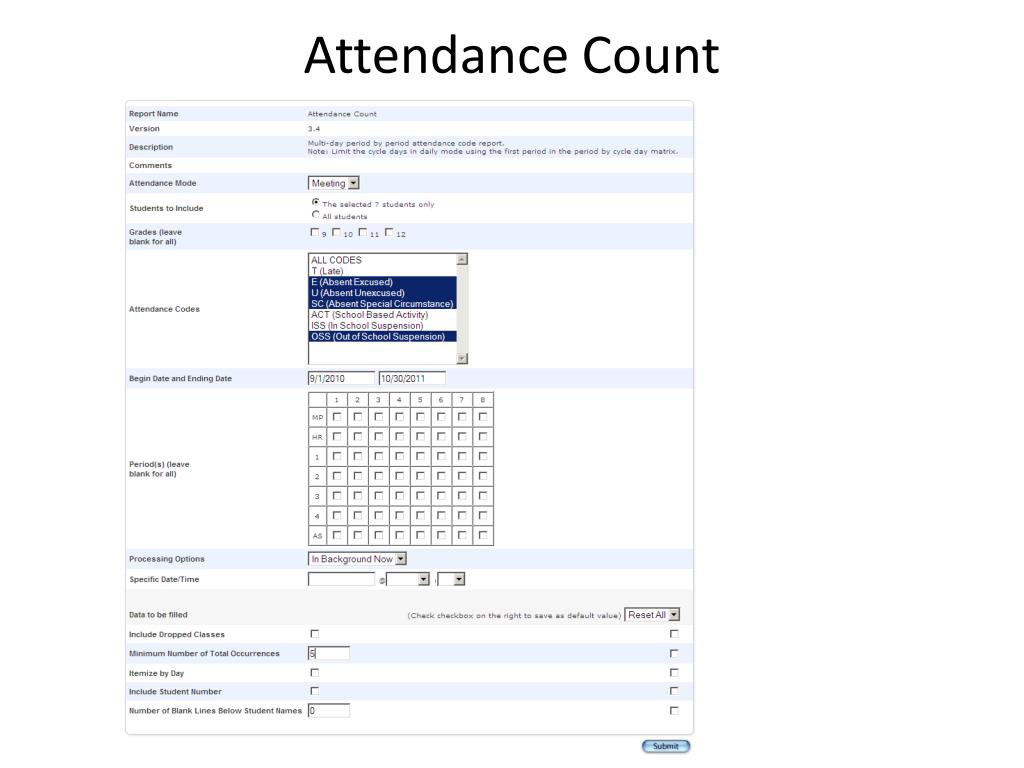
Task: Enable Include Dropped Classes checkbox
Action: pos(315,633)
